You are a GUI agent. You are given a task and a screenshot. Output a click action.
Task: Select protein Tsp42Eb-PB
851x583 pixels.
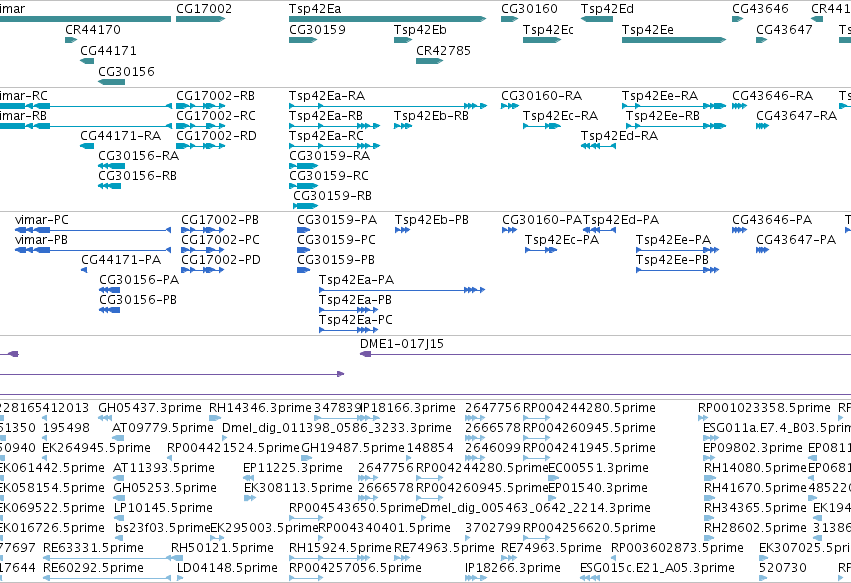point(431,220)
